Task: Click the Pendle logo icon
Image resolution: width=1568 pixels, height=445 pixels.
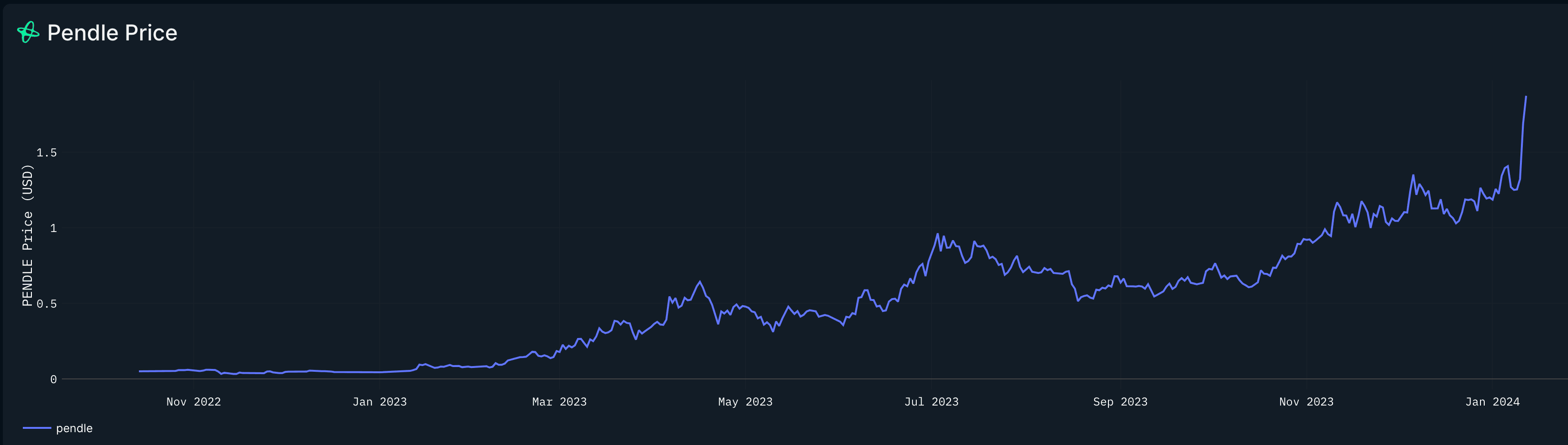Action: [x=28, y=32]
